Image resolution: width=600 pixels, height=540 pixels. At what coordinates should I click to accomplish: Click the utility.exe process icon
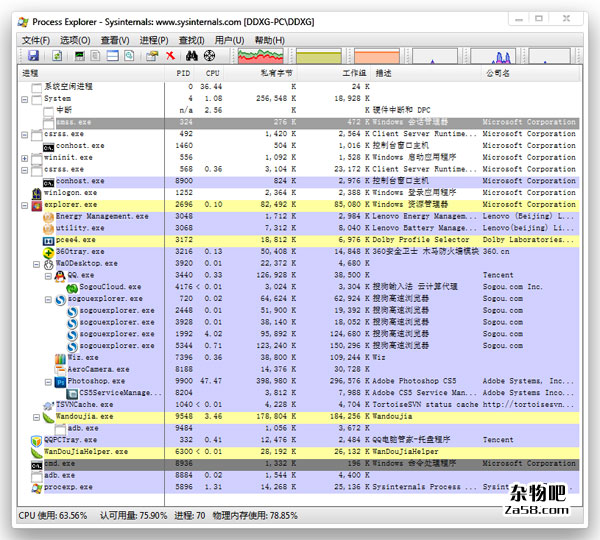tap(48, 229)
